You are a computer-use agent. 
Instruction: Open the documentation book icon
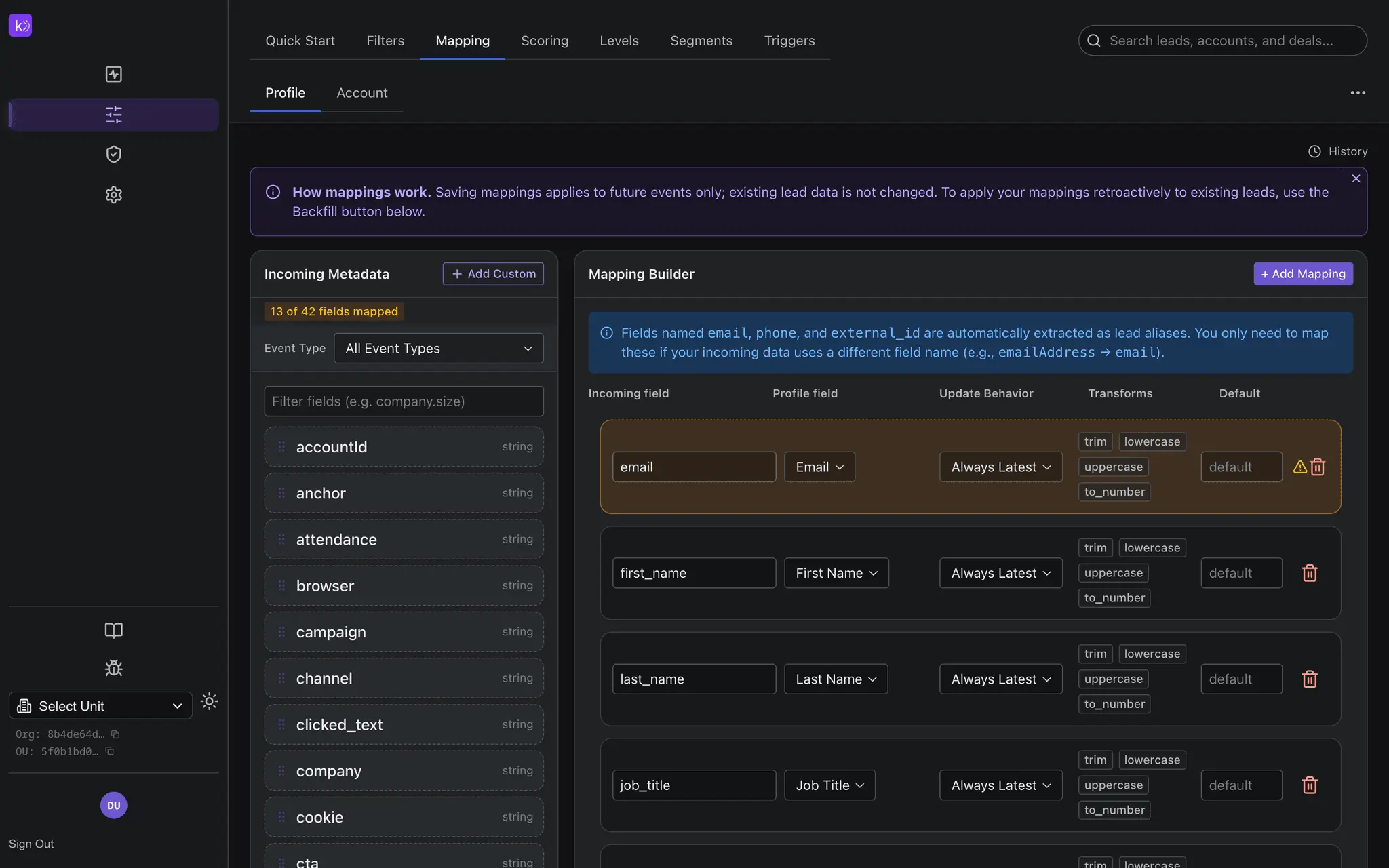[113, 630]
